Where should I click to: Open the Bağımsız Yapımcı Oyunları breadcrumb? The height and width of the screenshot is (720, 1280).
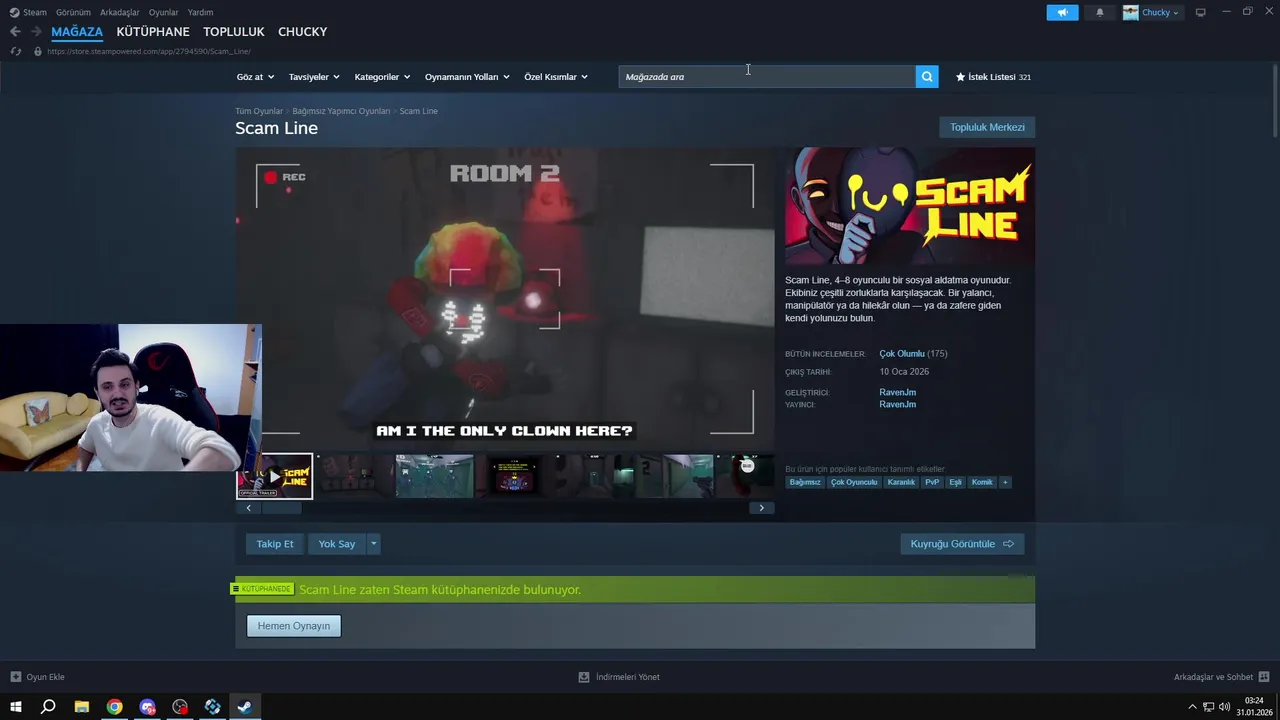pyautogui.click(x=341, y=111)
